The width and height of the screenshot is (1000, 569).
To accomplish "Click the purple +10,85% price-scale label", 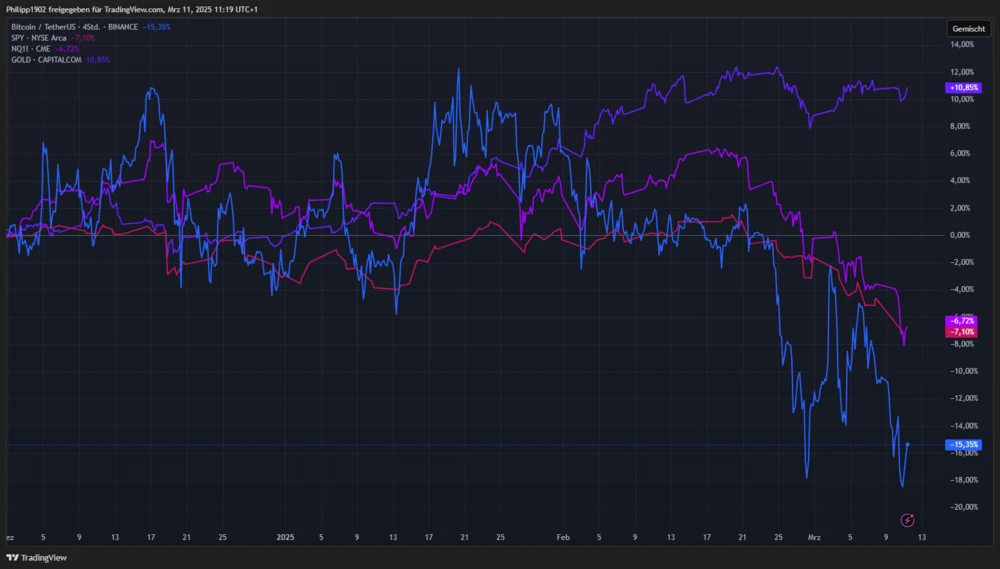I will [963, 87].
